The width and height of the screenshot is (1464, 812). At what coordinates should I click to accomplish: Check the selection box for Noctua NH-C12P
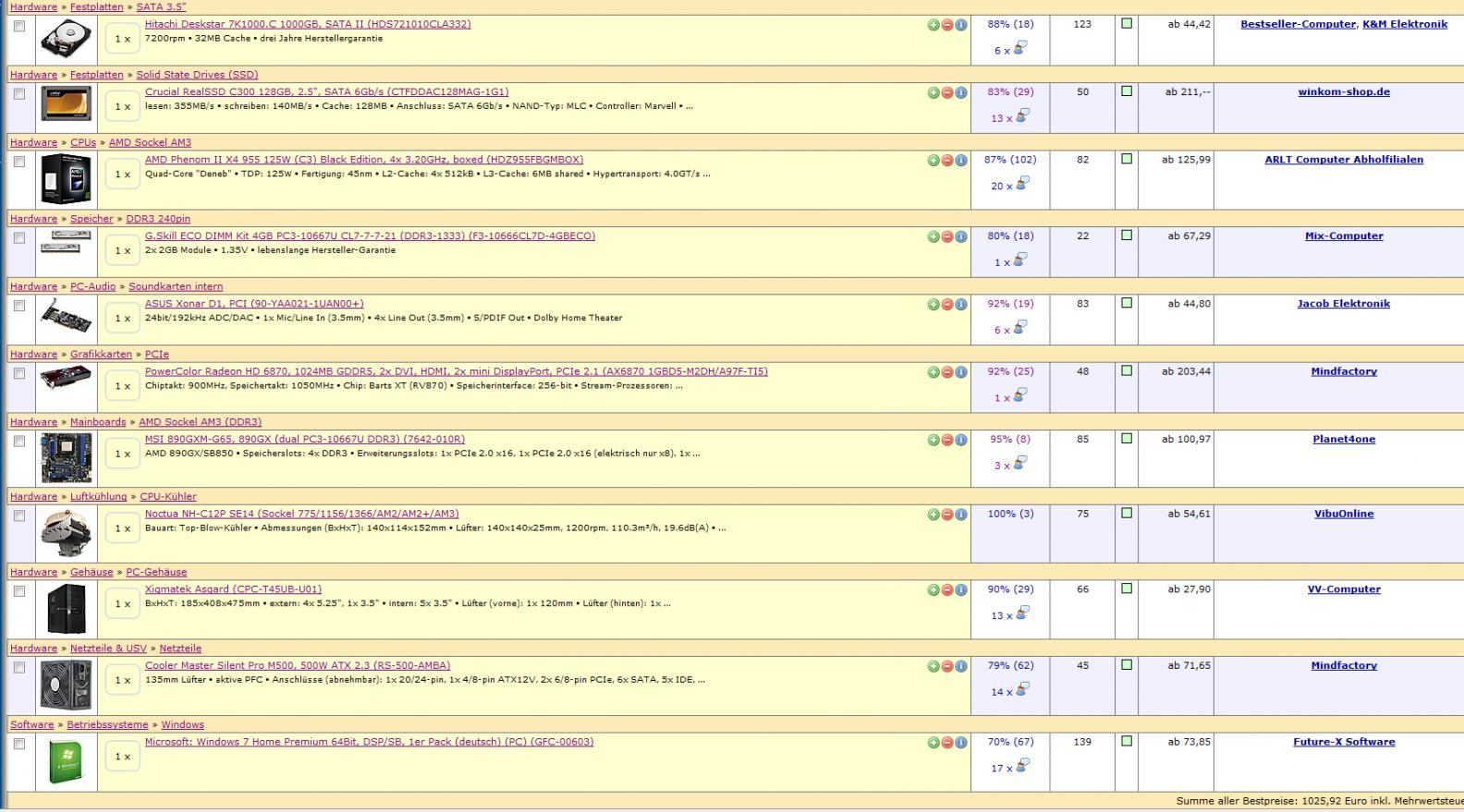coord(18,515)
